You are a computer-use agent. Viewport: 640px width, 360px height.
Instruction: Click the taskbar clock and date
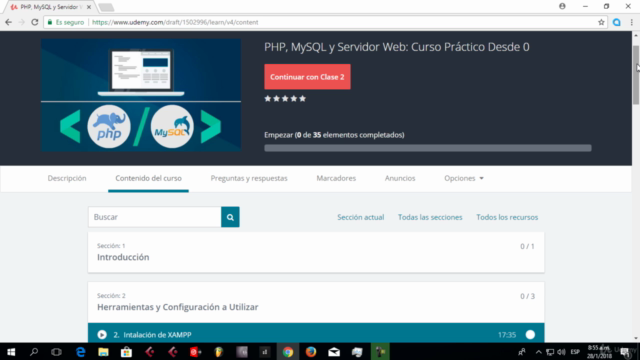(x=599, y=352)
